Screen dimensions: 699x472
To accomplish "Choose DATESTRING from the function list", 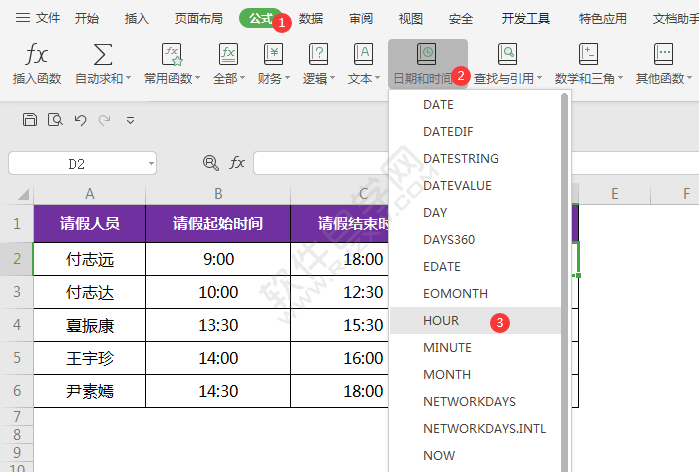I will [475, 159].
